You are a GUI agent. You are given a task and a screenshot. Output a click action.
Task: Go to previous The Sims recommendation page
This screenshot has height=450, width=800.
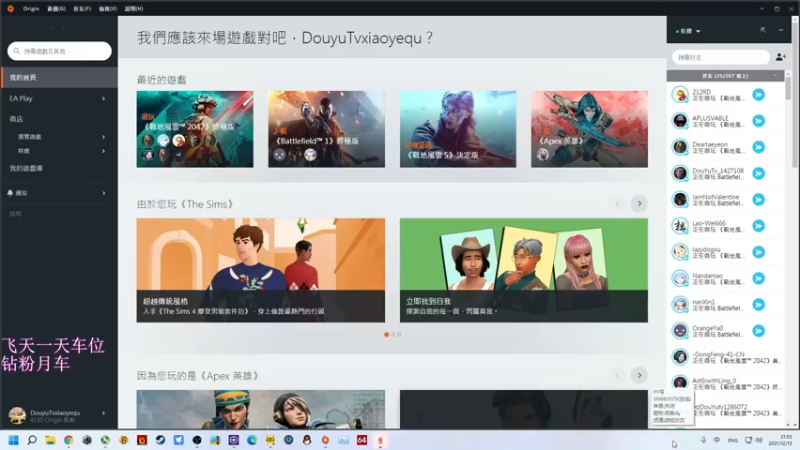(617, 204)
